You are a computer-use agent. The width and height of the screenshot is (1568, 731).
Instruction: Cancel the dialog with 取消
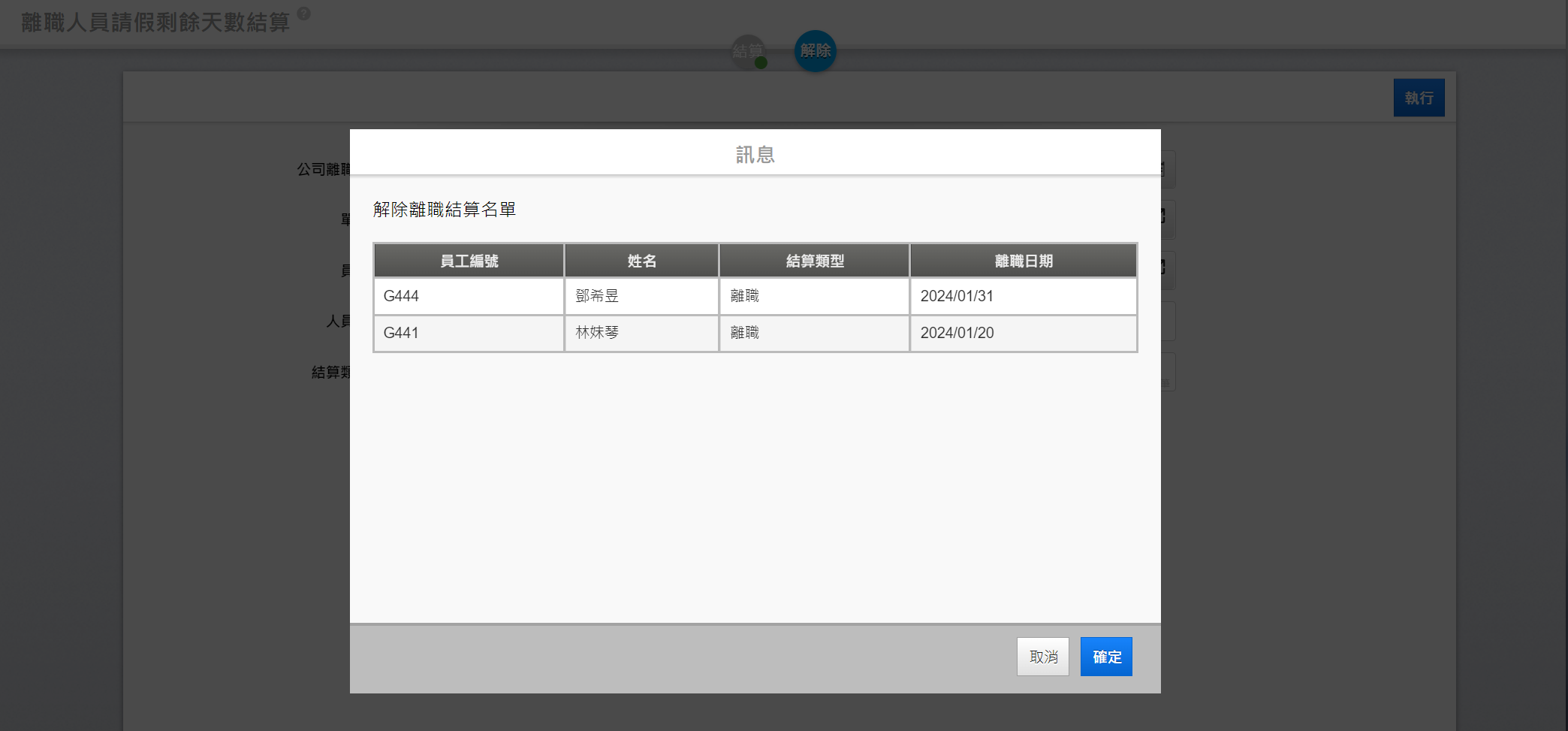[x=1042, y=657]
